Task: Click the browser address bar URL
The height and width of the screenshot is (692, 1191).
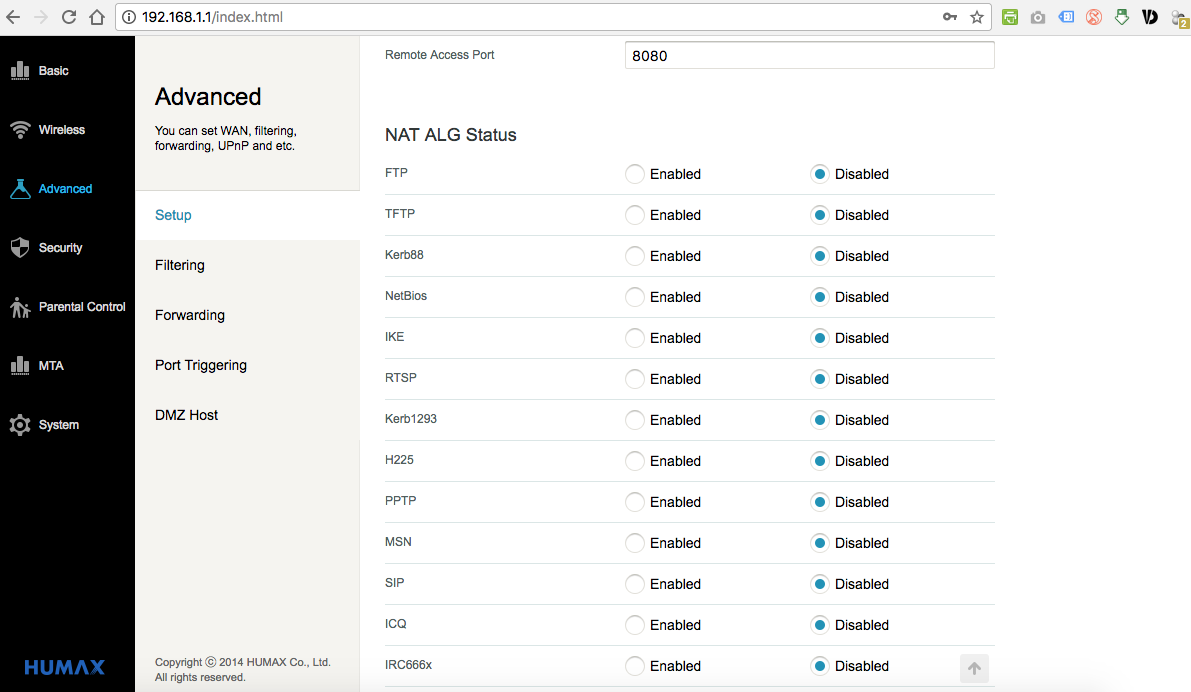Action: point(500,17)
